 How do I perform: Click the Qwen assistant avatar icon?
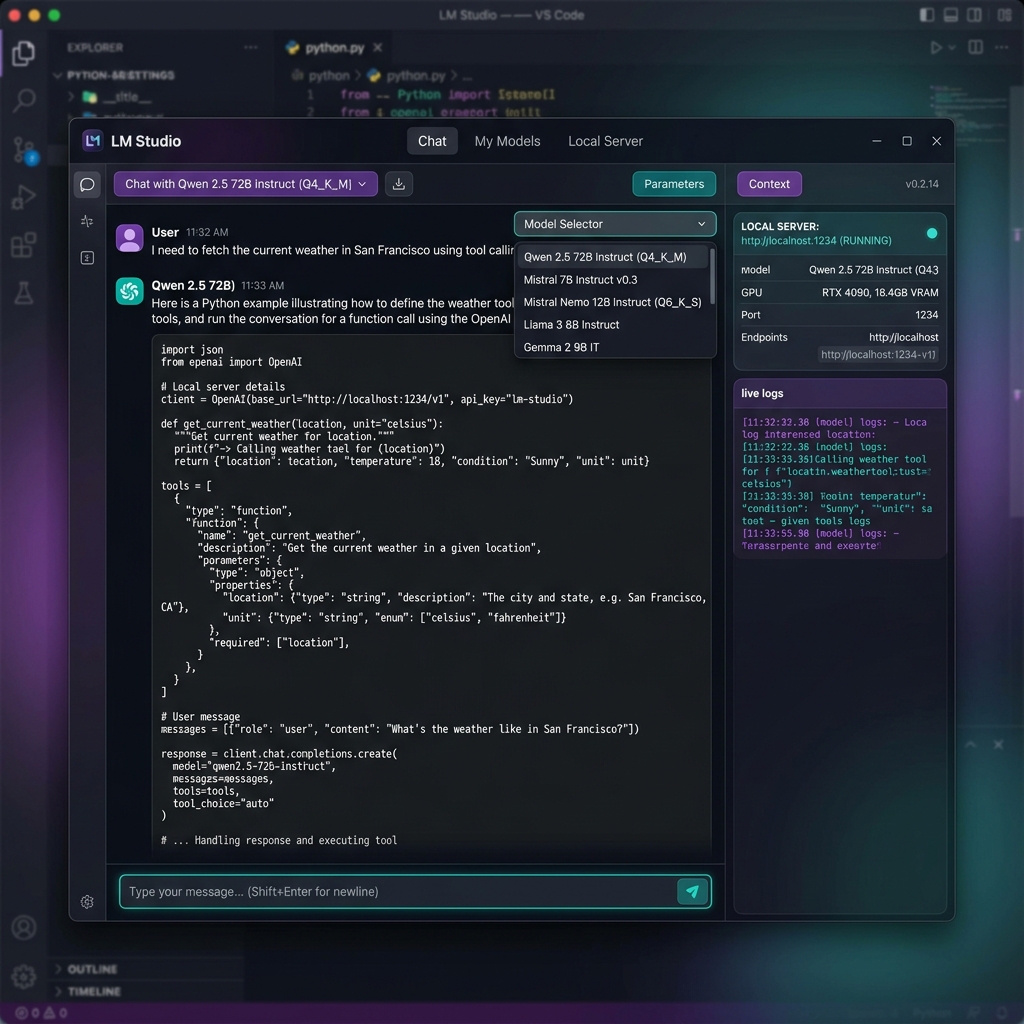(x=129, y=291)
